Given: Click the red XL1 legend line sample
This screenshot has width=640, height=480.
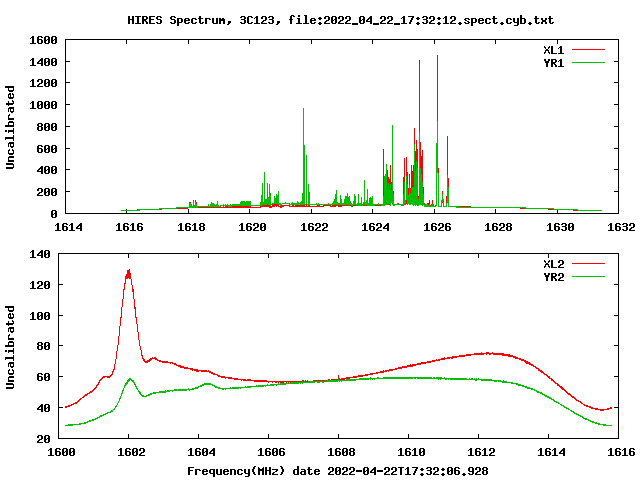Looking at the screenshot, I should [588, 50].
